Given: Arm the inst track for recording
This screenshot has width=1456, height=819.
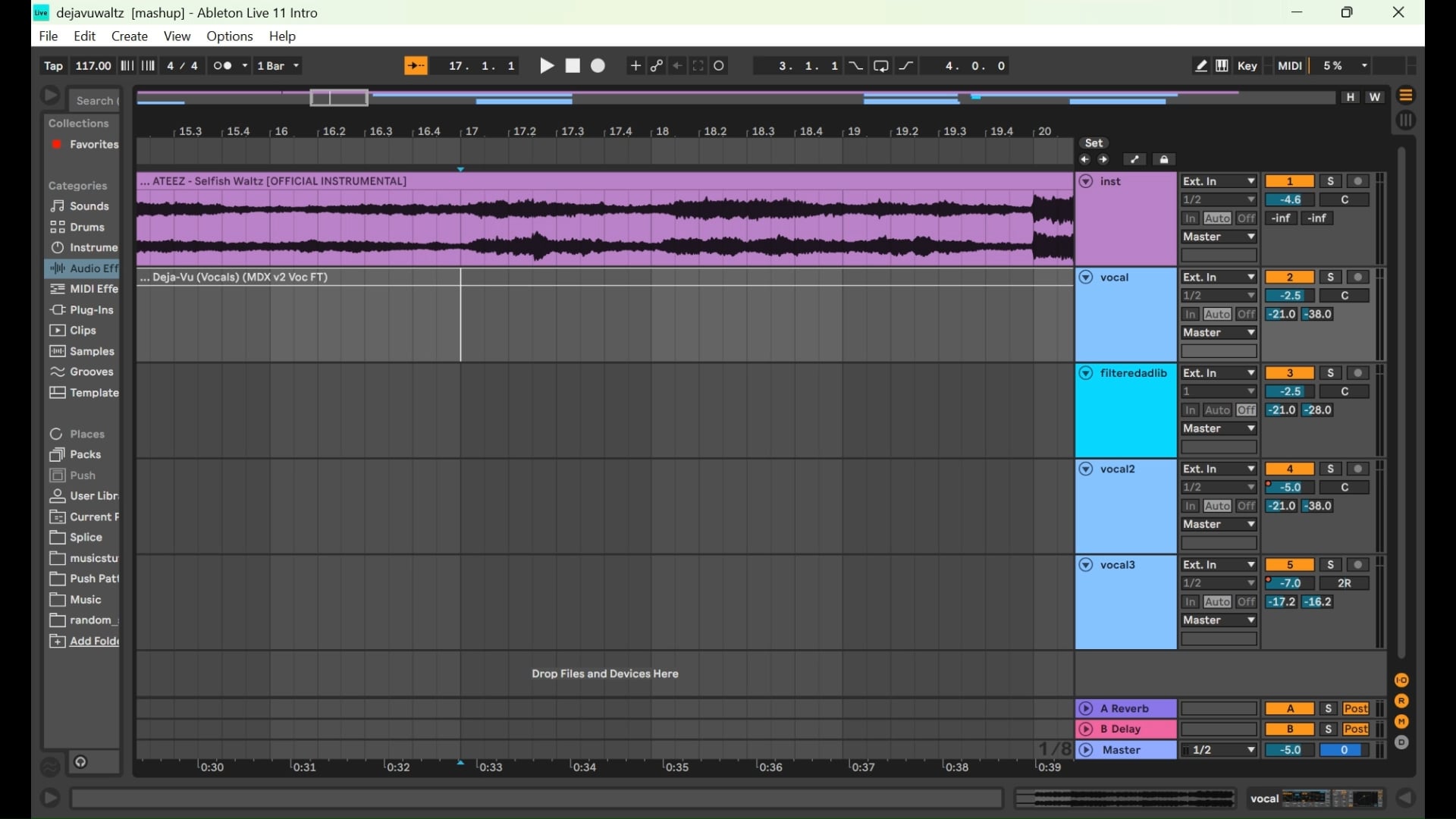Looking at the screenshot, I should tap(1359, 181).
